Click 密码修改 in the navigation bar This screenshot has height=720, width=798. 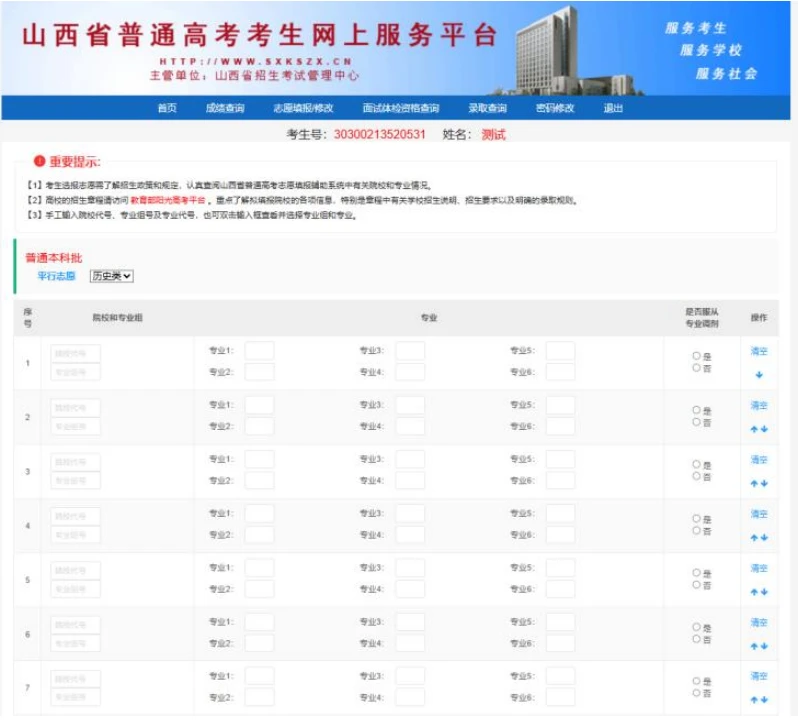click(x=555, y=108)
